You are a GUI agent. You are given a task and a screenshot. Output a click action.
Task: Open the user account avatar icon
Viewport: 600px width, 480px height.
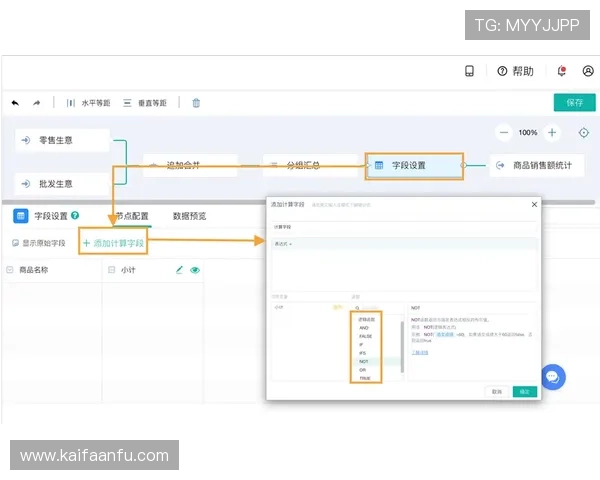tap(588, 71)
